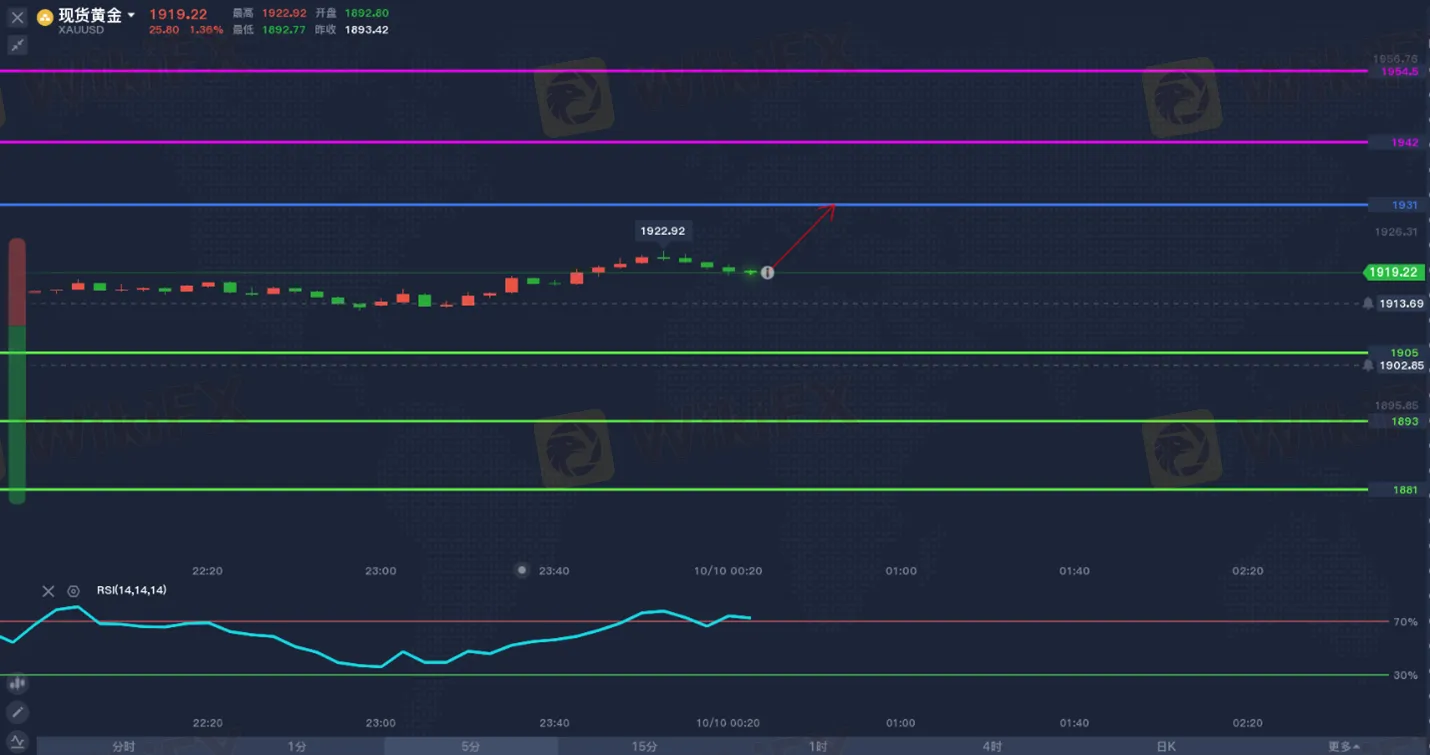
Task: Click the 70% RSI level label
Action: click(1405, 622)
